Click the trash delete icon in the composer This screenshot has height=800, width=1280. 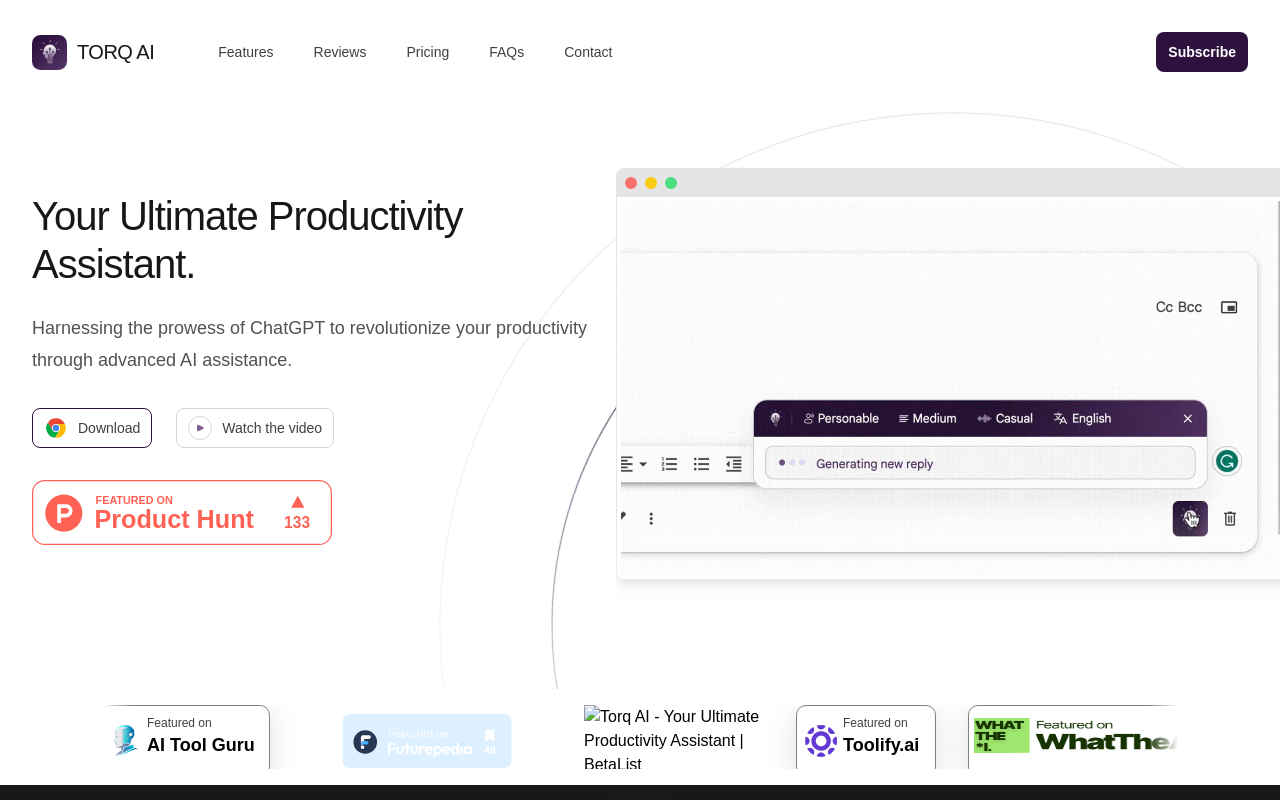1230,518
